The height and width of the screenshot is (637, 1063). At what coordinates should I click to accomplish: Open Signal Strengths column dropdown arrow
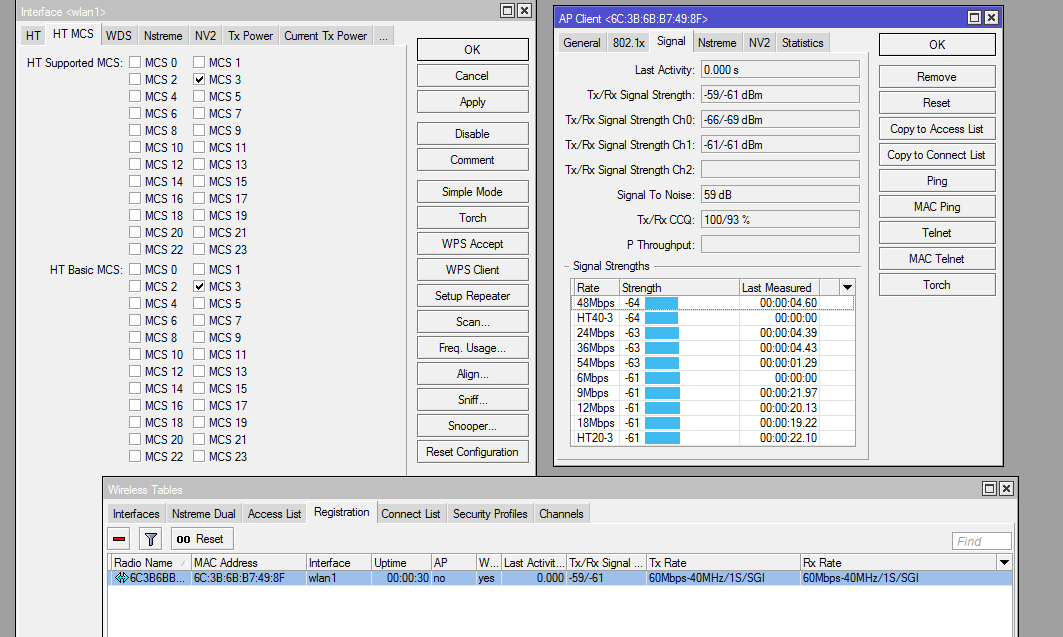847,287
